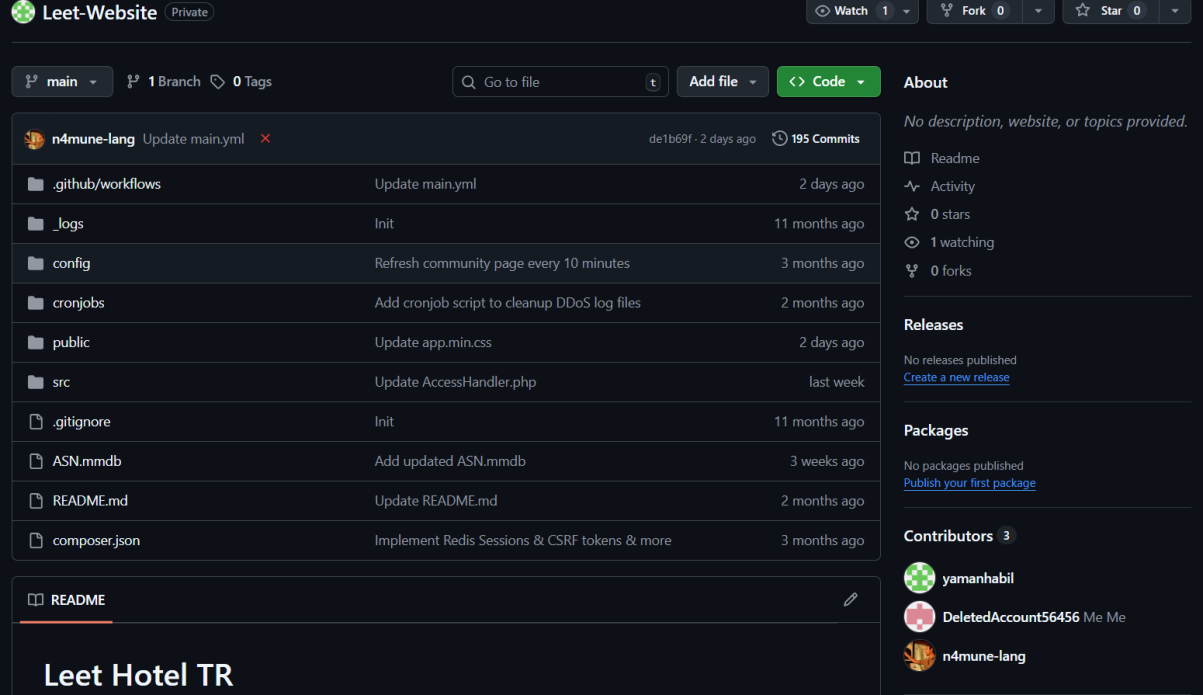1203x695 pixels.
Task: Click the pencil edit README icon
Action: coord(851,600)
